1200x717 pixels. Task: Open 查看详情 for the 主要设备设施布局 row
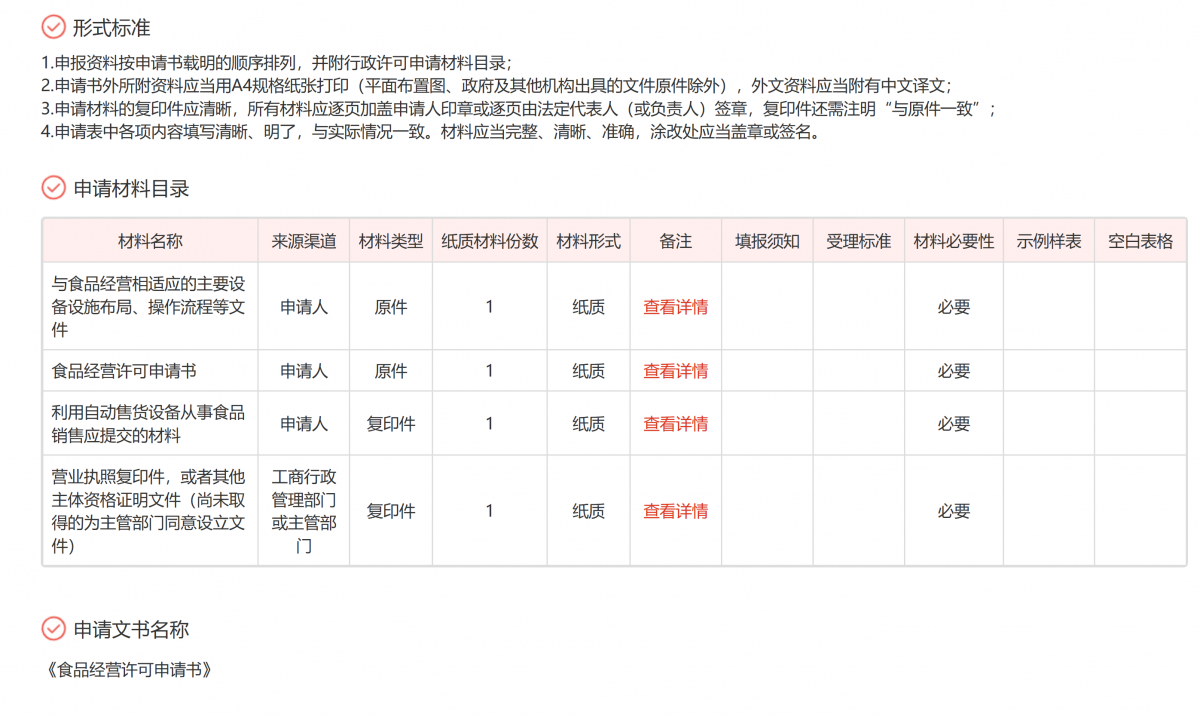point(675,307)
